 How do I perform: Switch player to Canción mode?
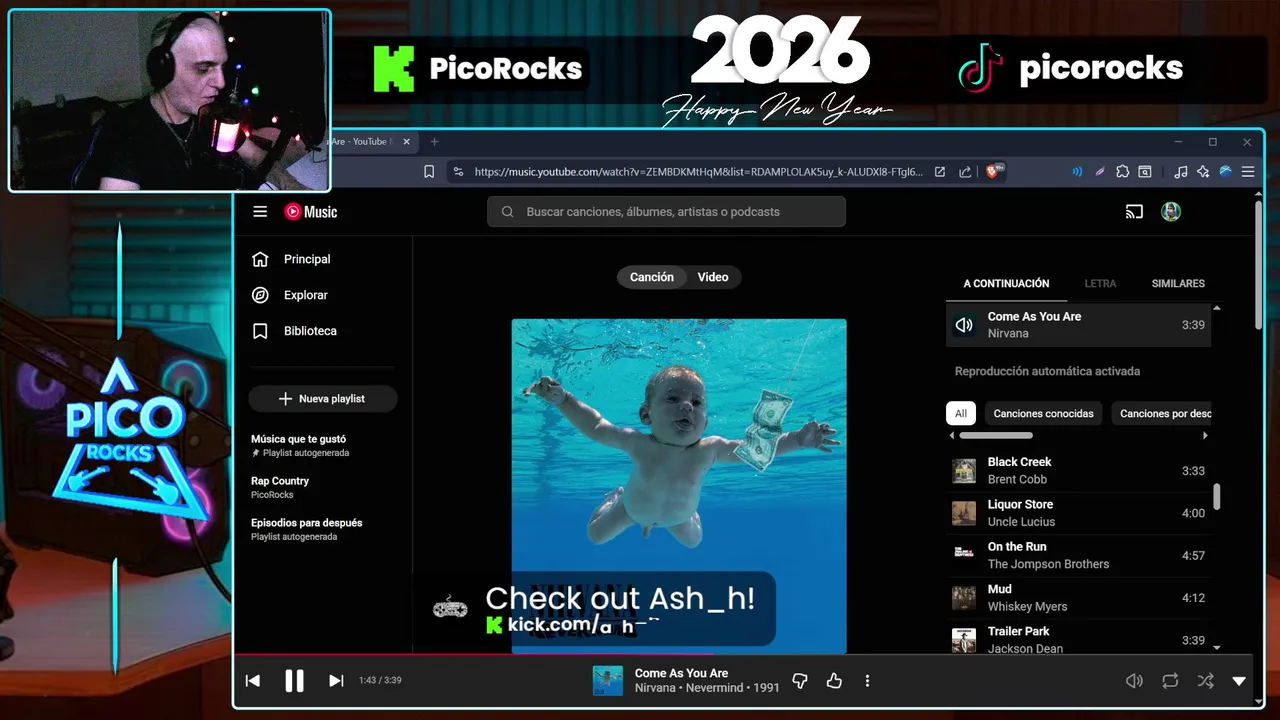coord(652,277)
